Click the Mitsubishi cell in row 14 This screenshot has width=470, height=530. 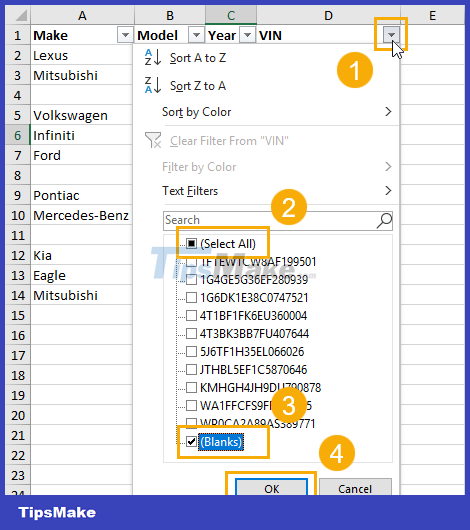pos(81,295)
